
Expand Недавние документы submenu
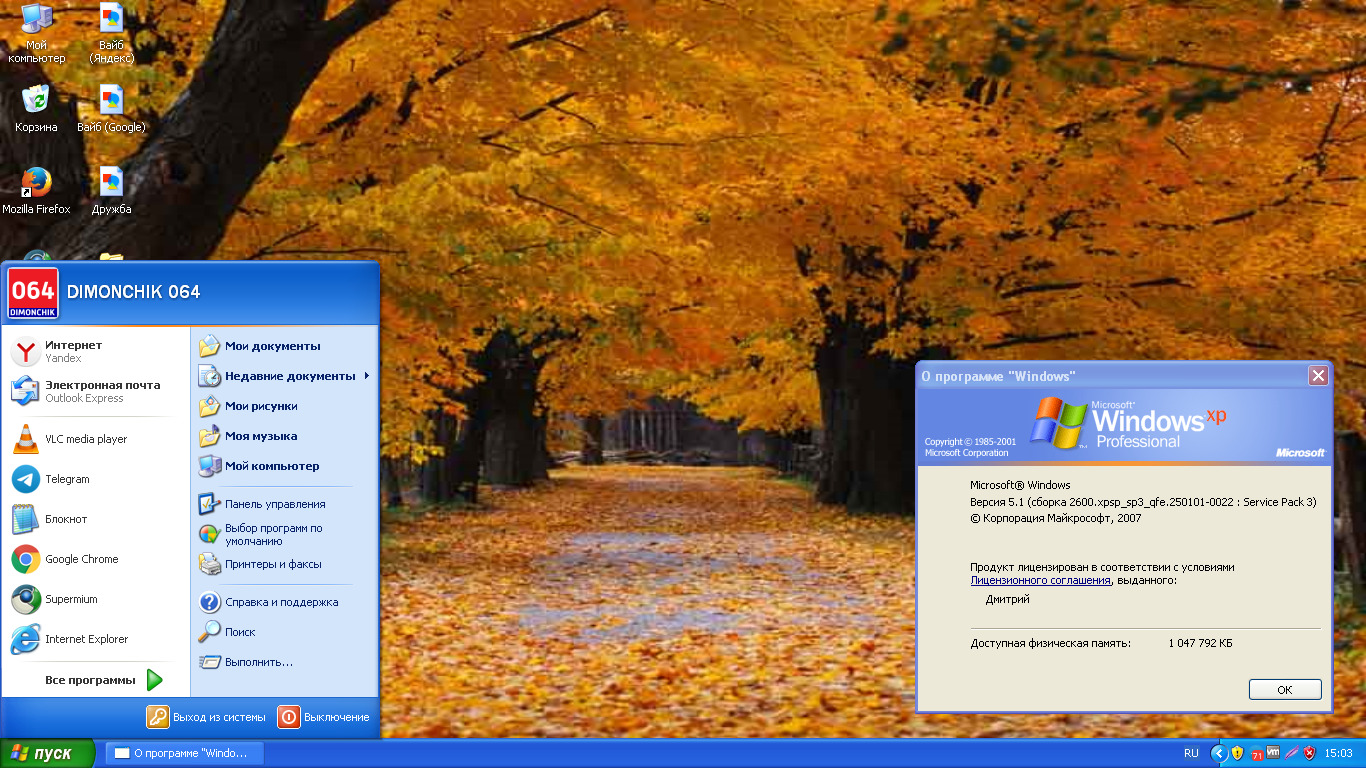point(289,376)
